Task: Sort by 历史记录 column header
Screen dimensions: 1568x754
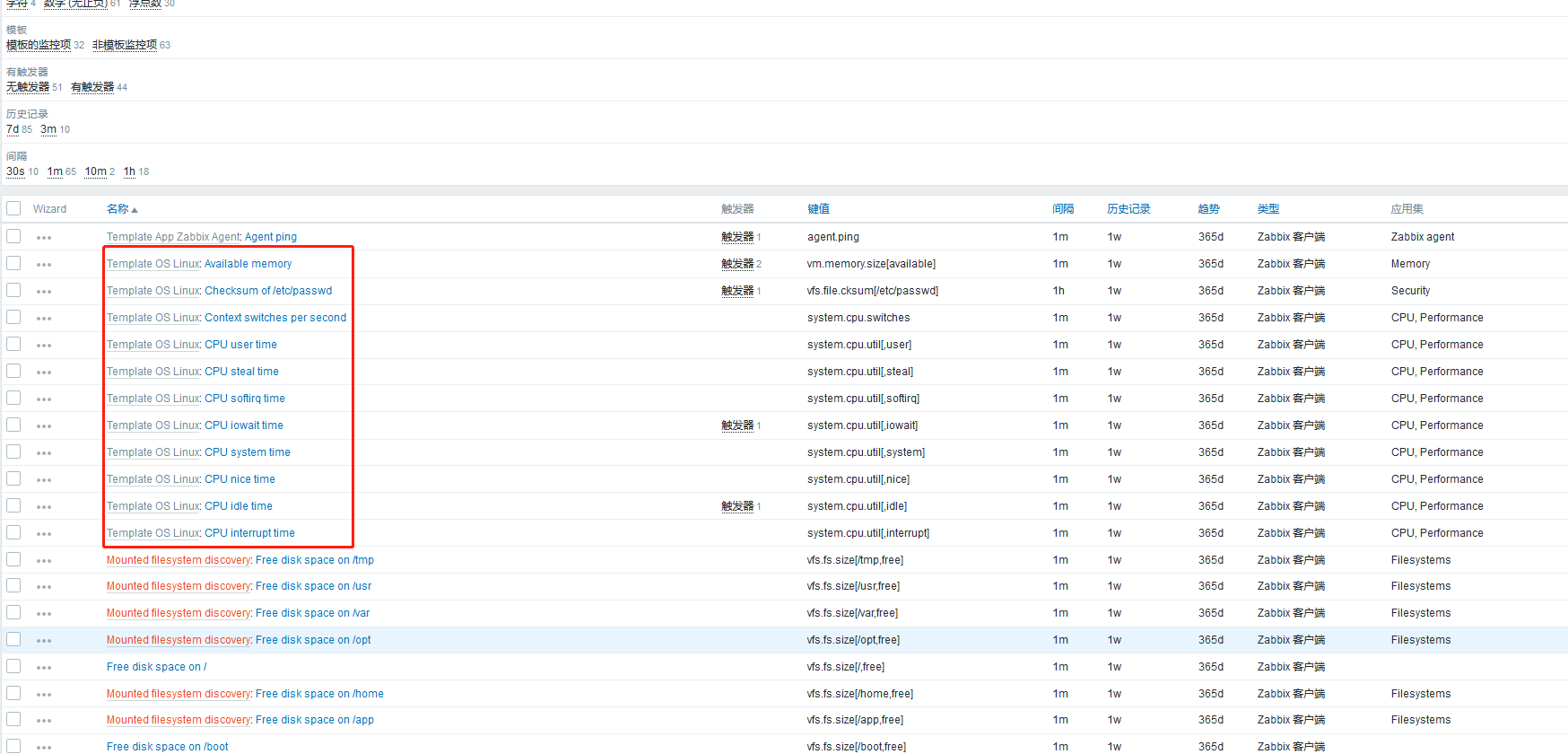Action: click(x=1128, y=209)
